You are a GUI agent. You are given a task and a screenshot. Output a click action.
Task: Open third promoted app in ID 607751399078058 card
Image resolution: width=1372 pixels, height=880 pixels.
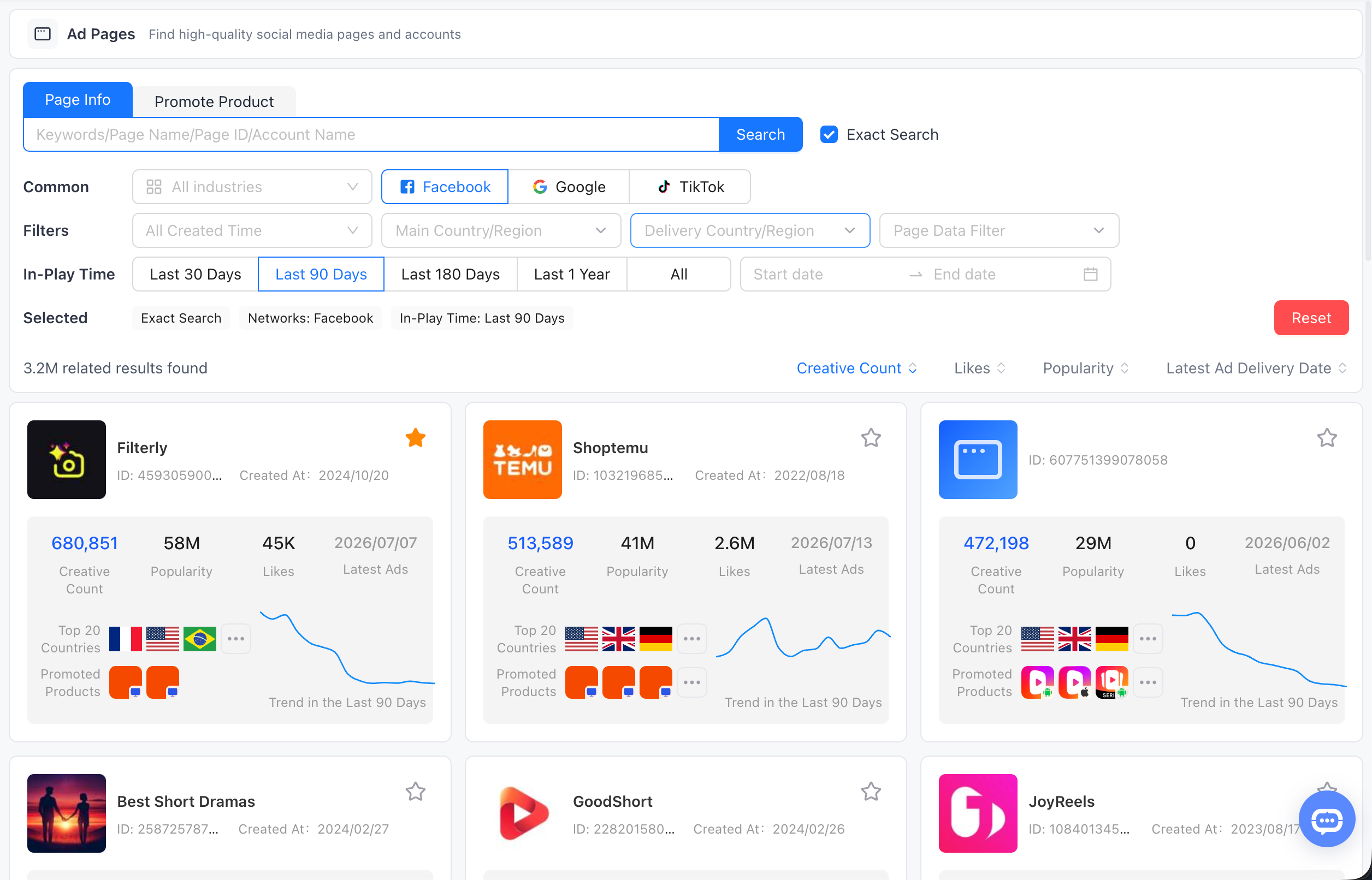click(1111, 682)
